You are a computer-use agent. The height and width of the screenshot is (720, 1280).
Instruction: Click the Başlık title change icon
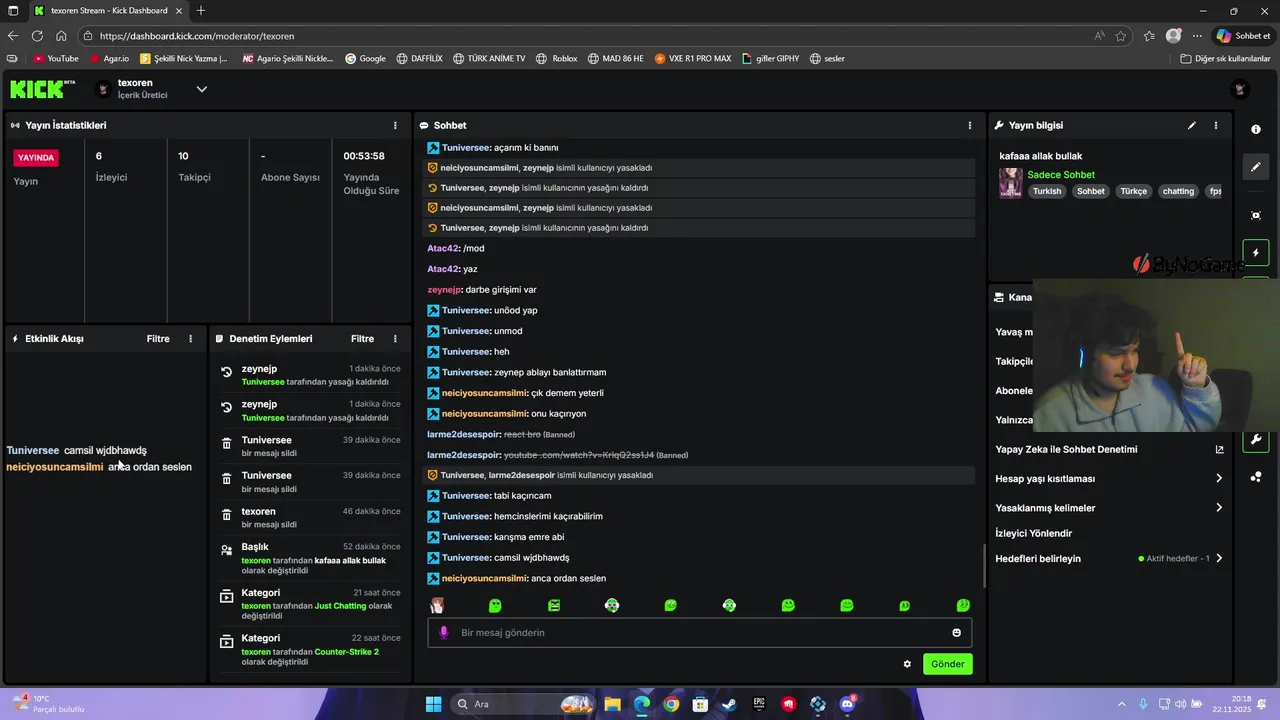click(x=227, y=551)
